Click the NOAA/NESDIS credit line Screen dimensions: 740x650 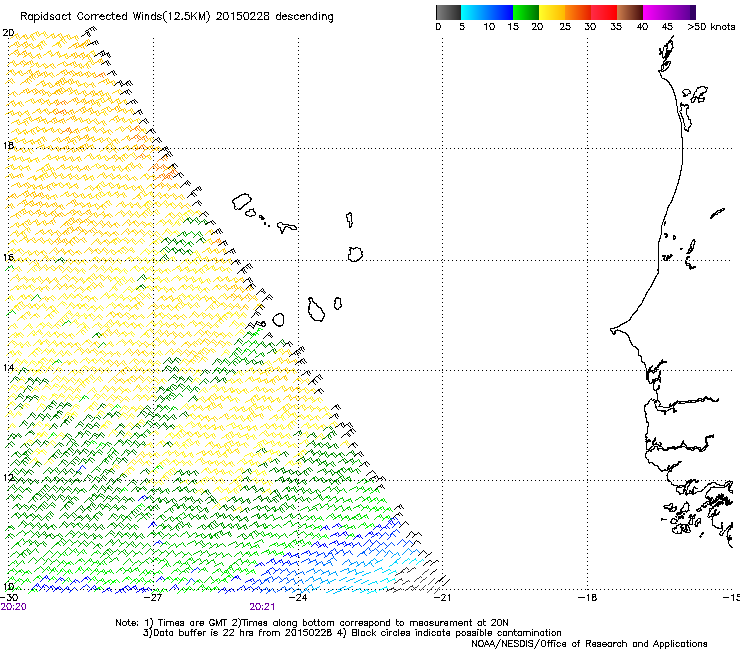tap(589, 644)
